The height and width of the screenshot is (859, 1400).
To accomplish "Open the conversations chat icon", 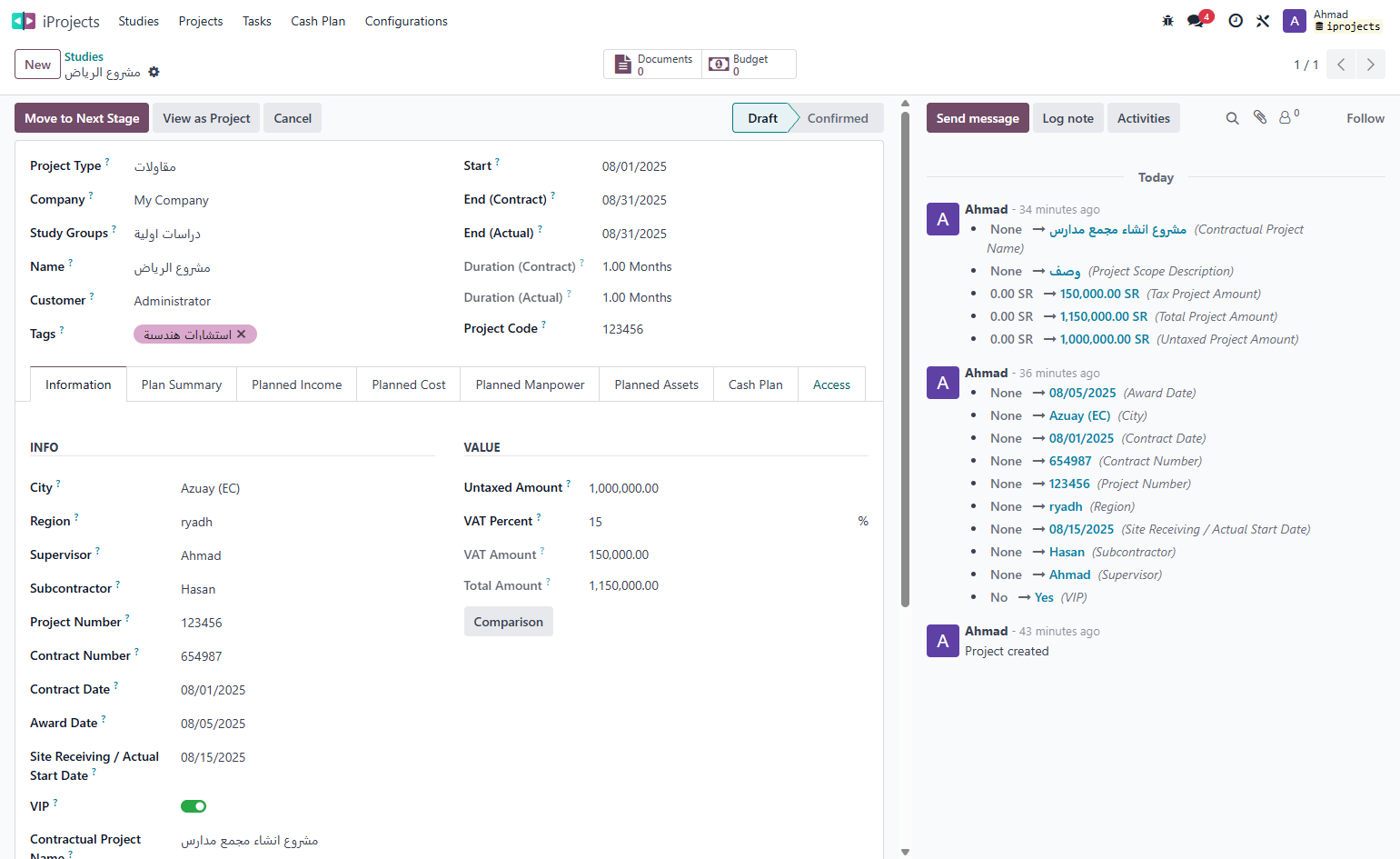I will [1196, 21].
